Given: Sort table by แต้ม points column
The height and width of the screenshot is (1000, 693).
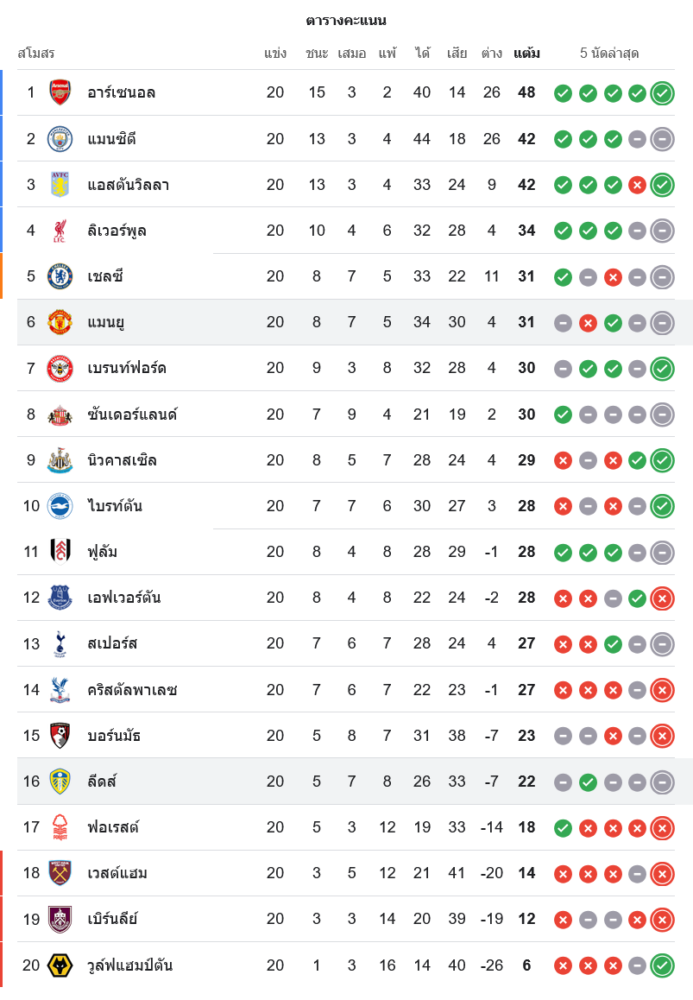Looking at the screenshot, I should click(x=527, y=53).
